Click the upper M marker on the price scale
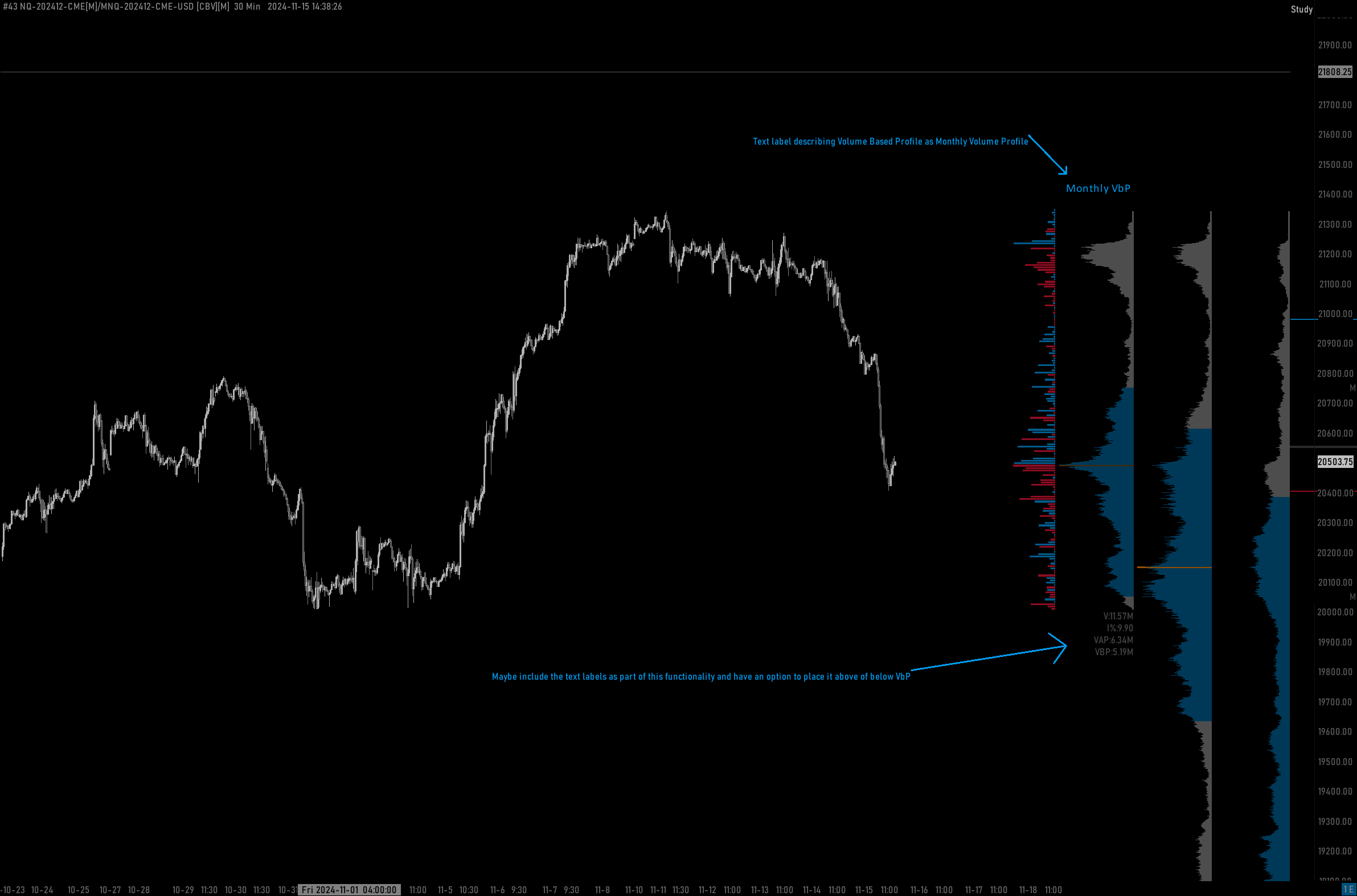The height and width of the screenshot is (896, 1357). [1352, 388]
